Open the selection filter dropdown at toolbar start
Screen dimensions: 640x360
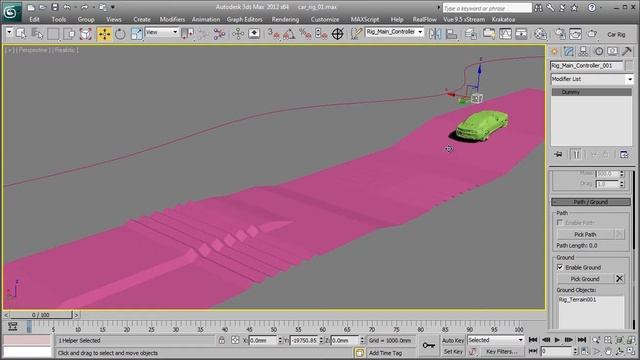[x=9, y=33]
